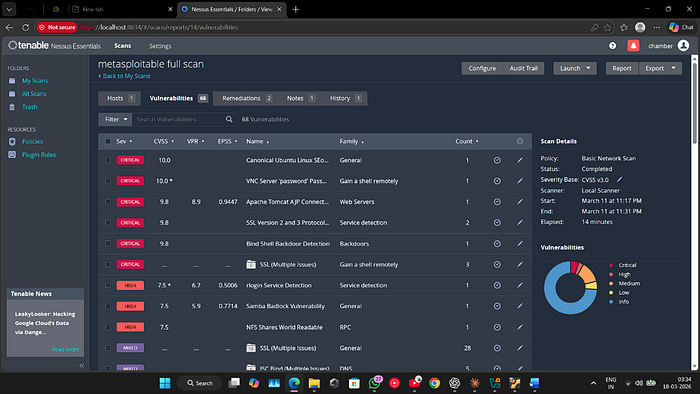Check the Canonical Ubuntu Linux row checkbox
The width and height of the screenshot is (700, 394).
[108, 160]
